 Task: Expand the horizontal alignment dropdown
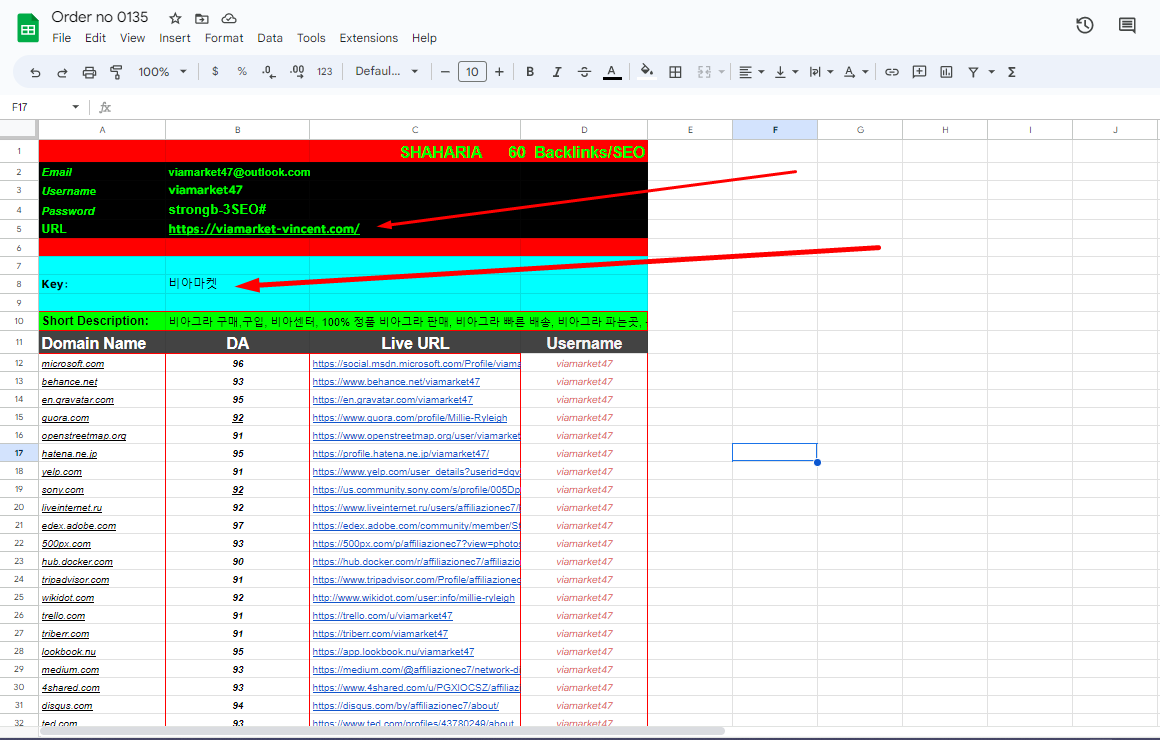760,71
